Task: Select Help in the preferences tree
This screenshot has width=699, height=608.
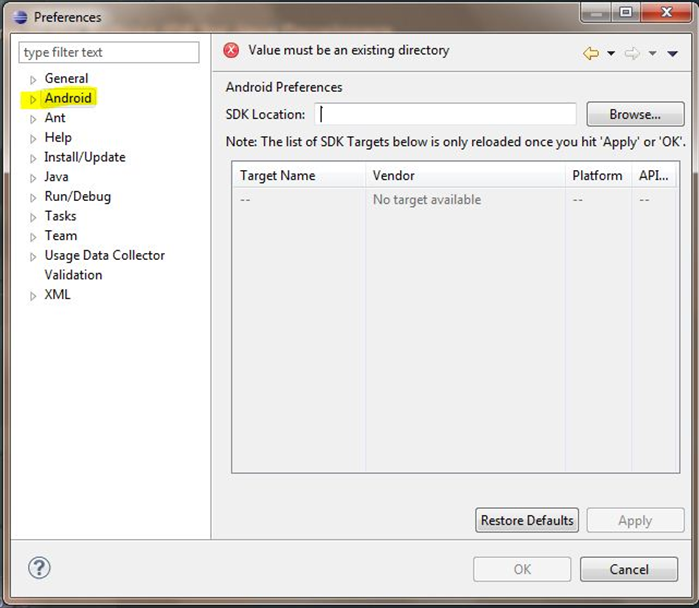Action: tap(58, 137)
